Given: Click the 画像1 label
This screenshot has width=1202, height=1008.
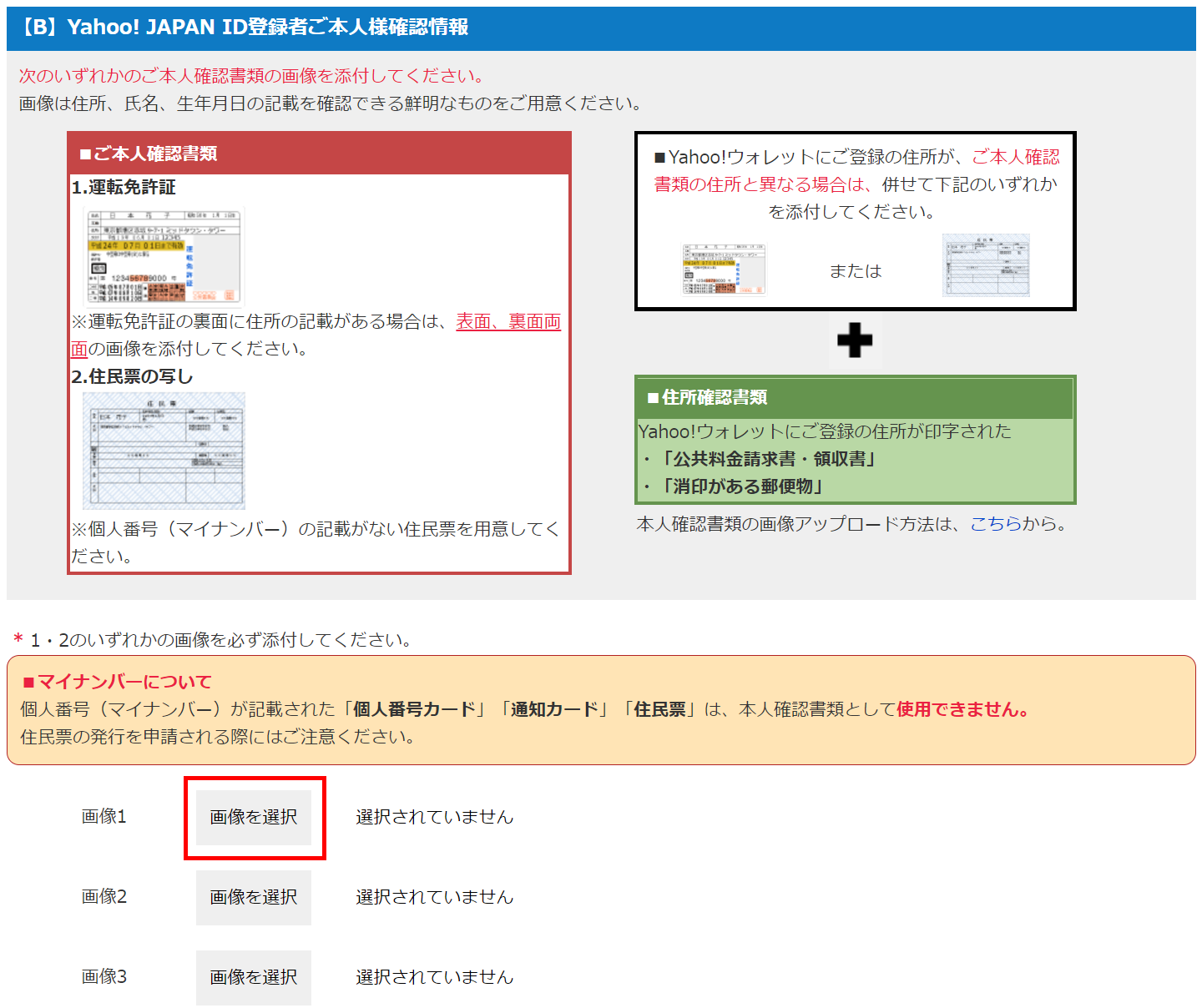Looking at the screenshot, I should pos(104,816).
